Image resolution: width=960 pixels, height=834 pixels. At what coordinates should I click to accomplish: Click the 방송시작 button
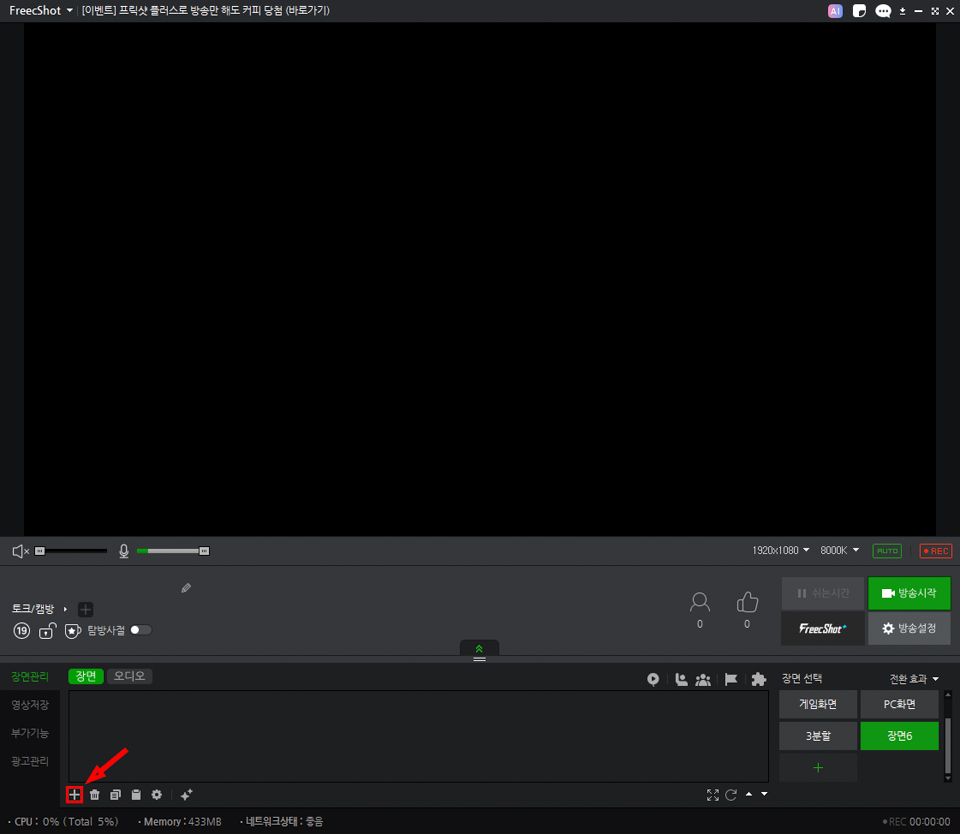[909, 593]
